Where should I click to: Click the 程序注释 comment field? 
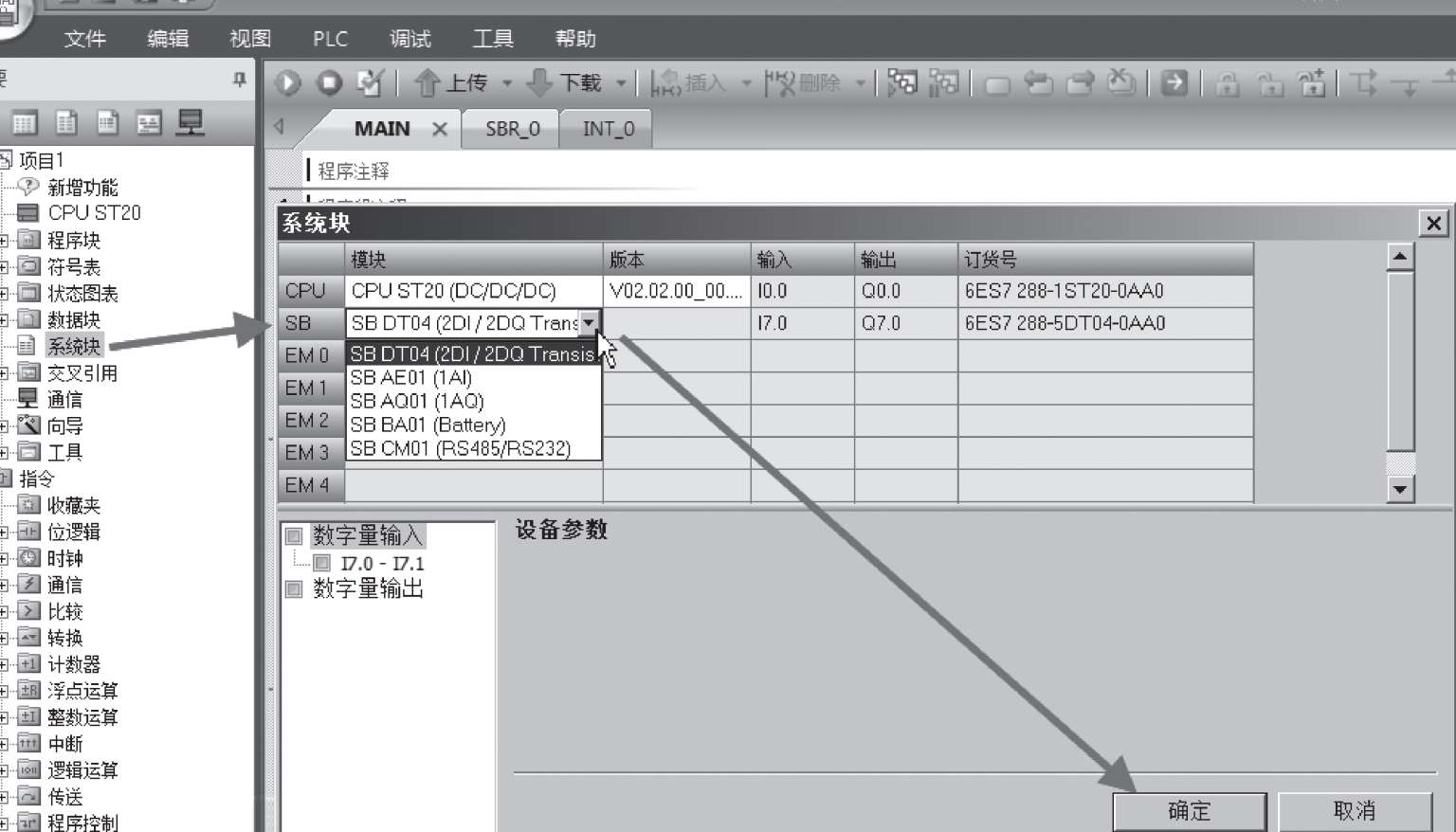click(x=354, y=172)
